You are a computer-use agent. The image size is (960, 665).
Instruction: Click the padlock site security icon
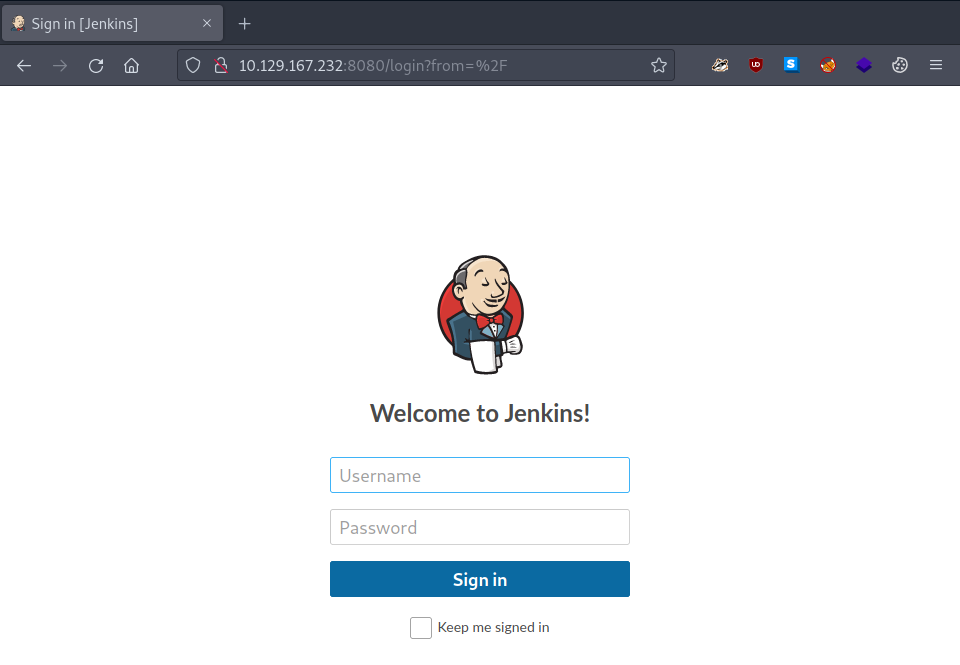coord(220,64)
